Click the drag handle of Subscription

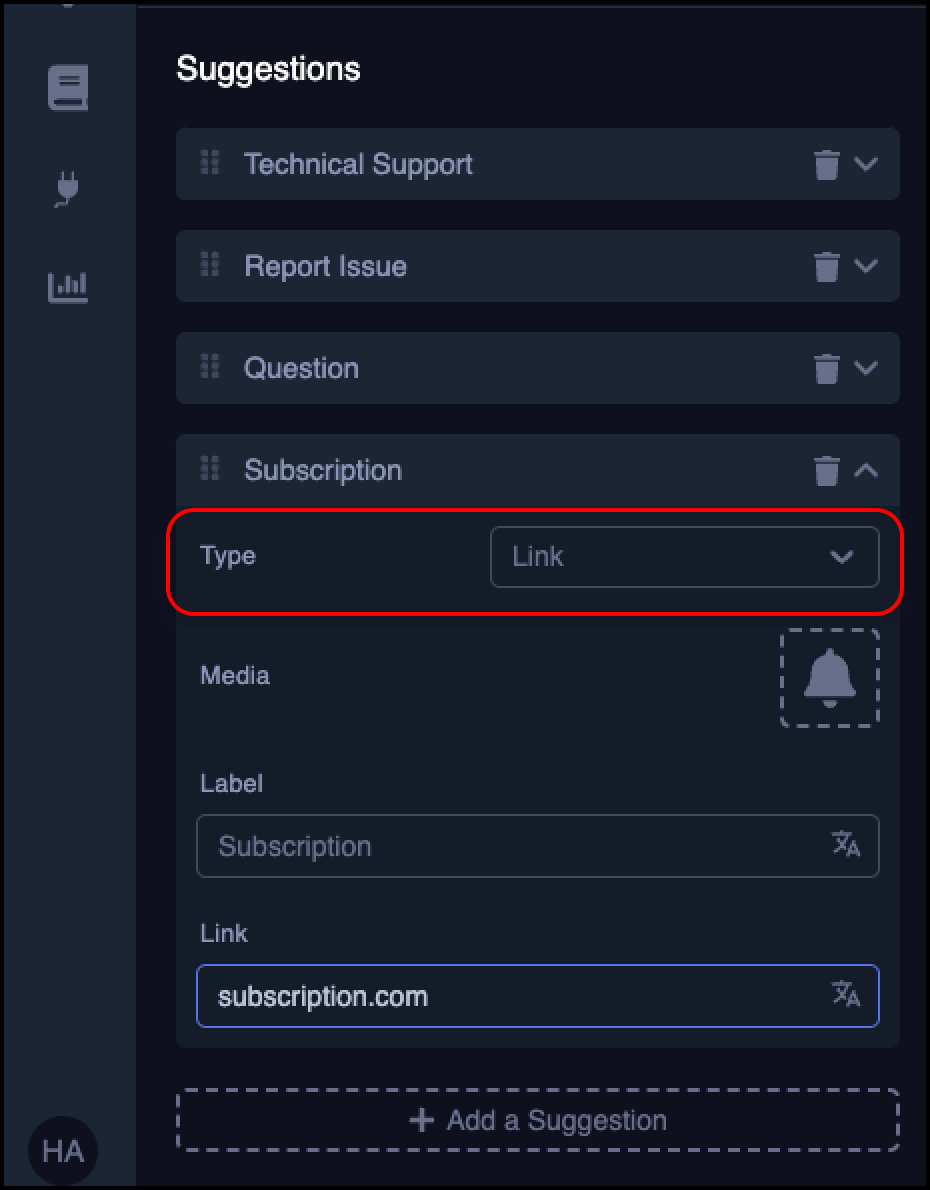210,470
